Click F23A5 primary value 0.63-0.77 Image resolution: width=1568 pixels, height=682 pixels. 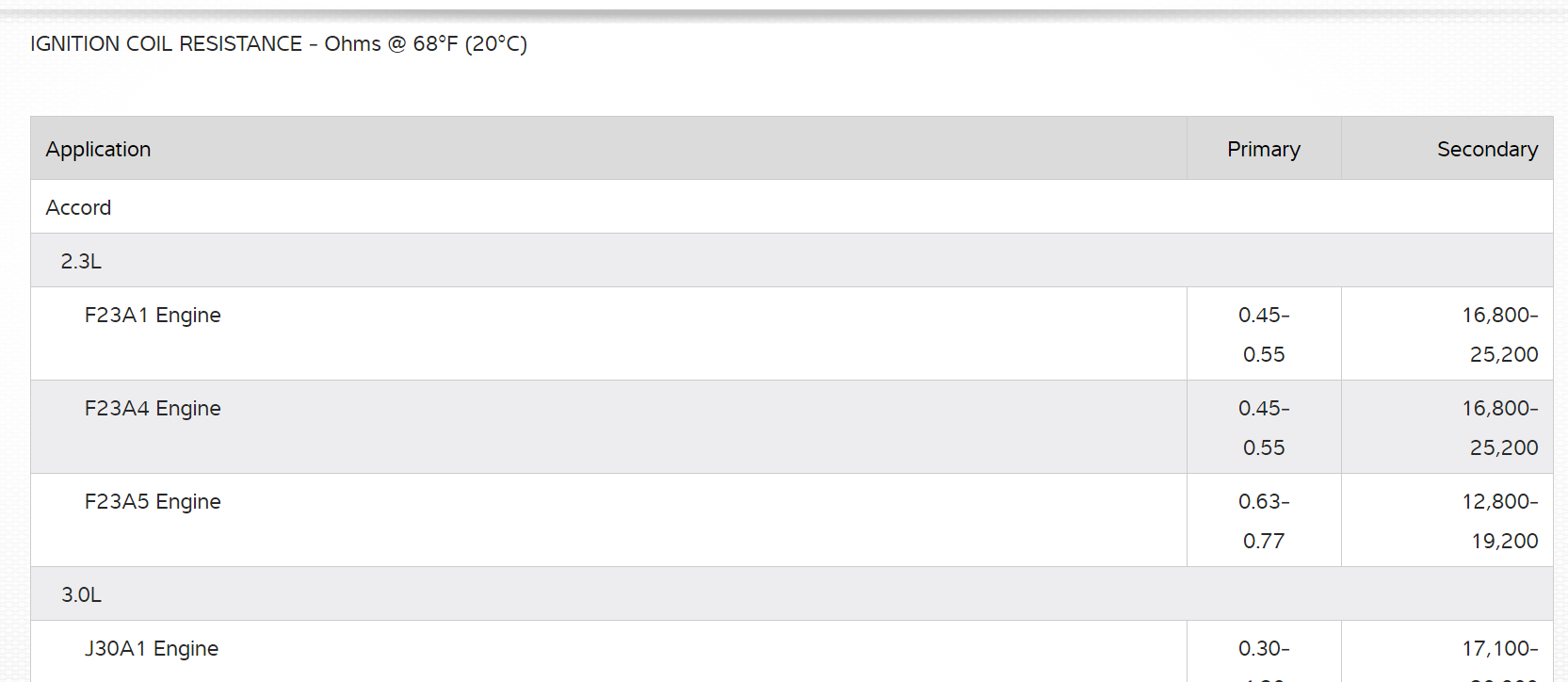click(1264, 521)
